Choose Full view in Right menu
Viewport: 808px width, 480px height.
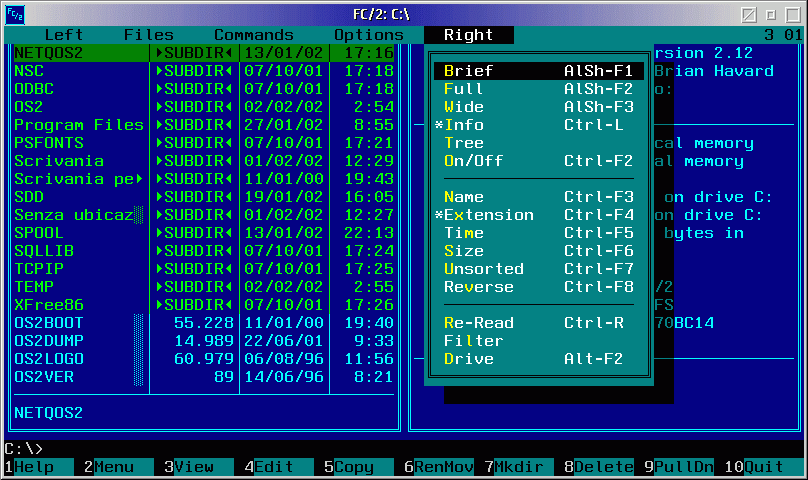[x=538, y=89]
